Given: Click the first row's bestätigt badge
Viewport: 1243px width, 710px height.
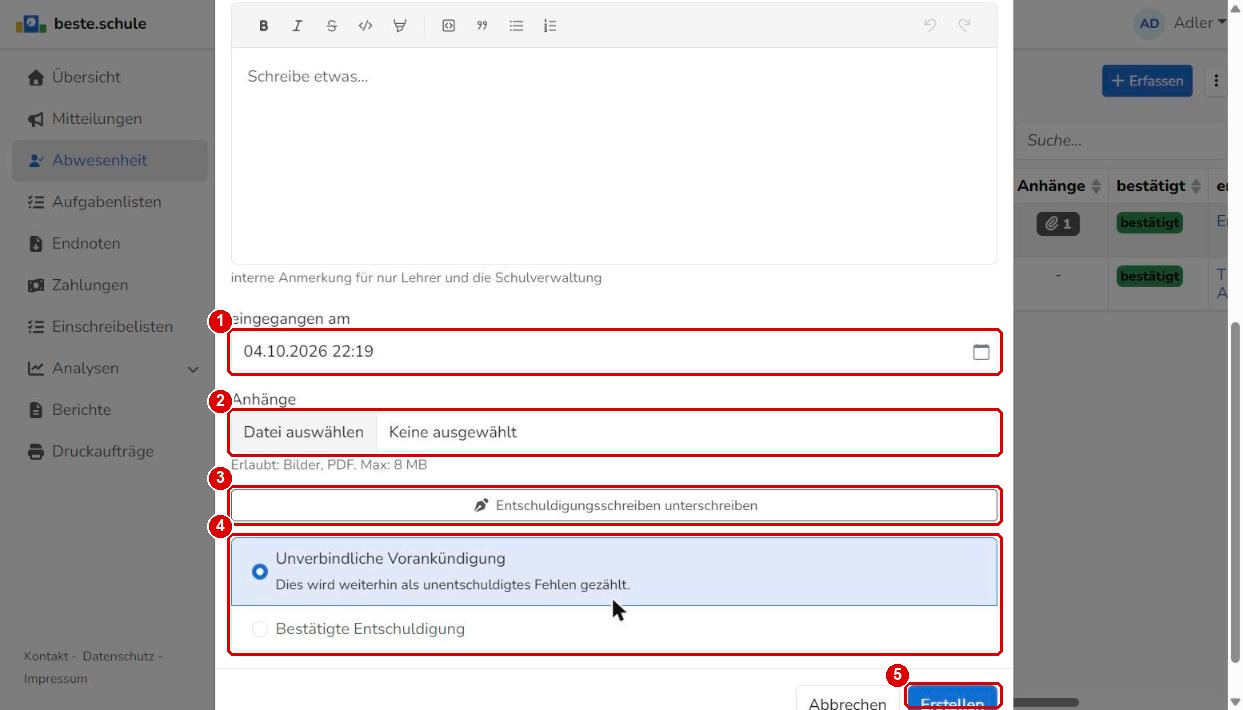Looking at the screenshot, I should click(1149, 223).
